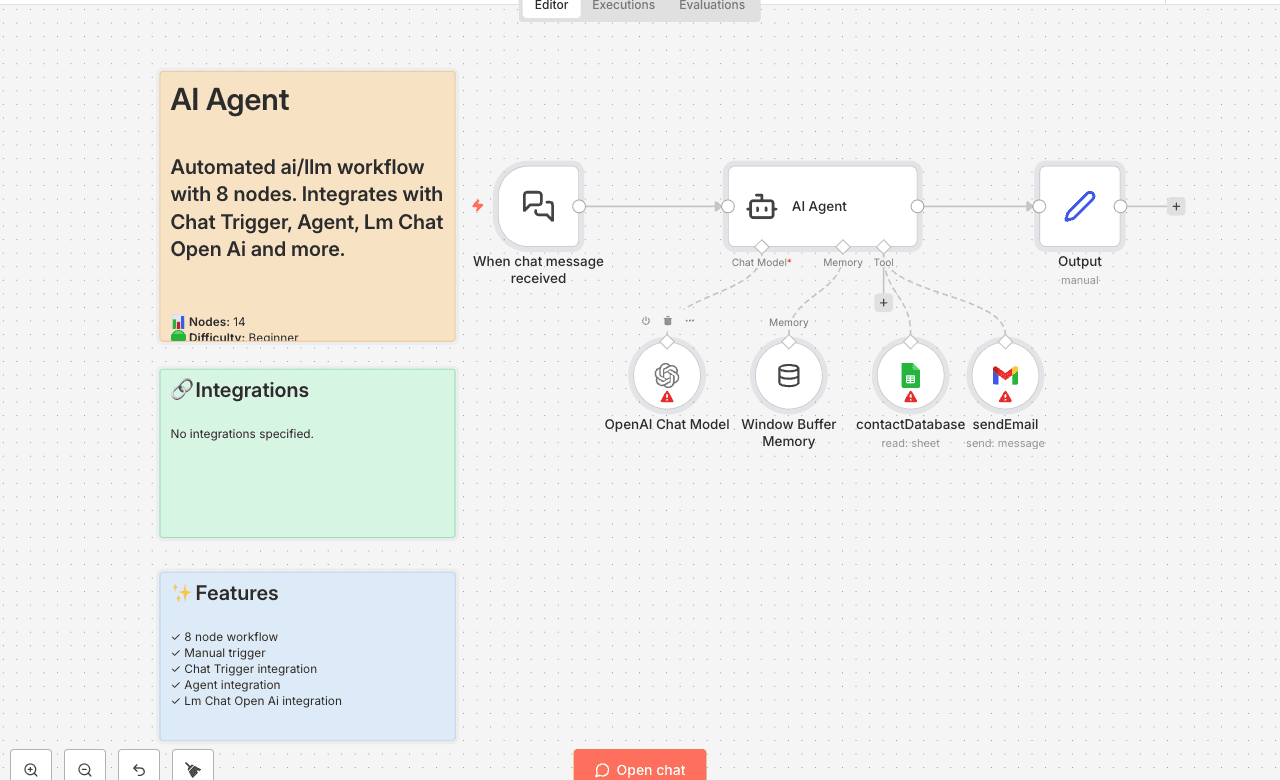Zoom in on the canvas
1280x780 pixels.
pyautogui.click(x=31, y=769)
